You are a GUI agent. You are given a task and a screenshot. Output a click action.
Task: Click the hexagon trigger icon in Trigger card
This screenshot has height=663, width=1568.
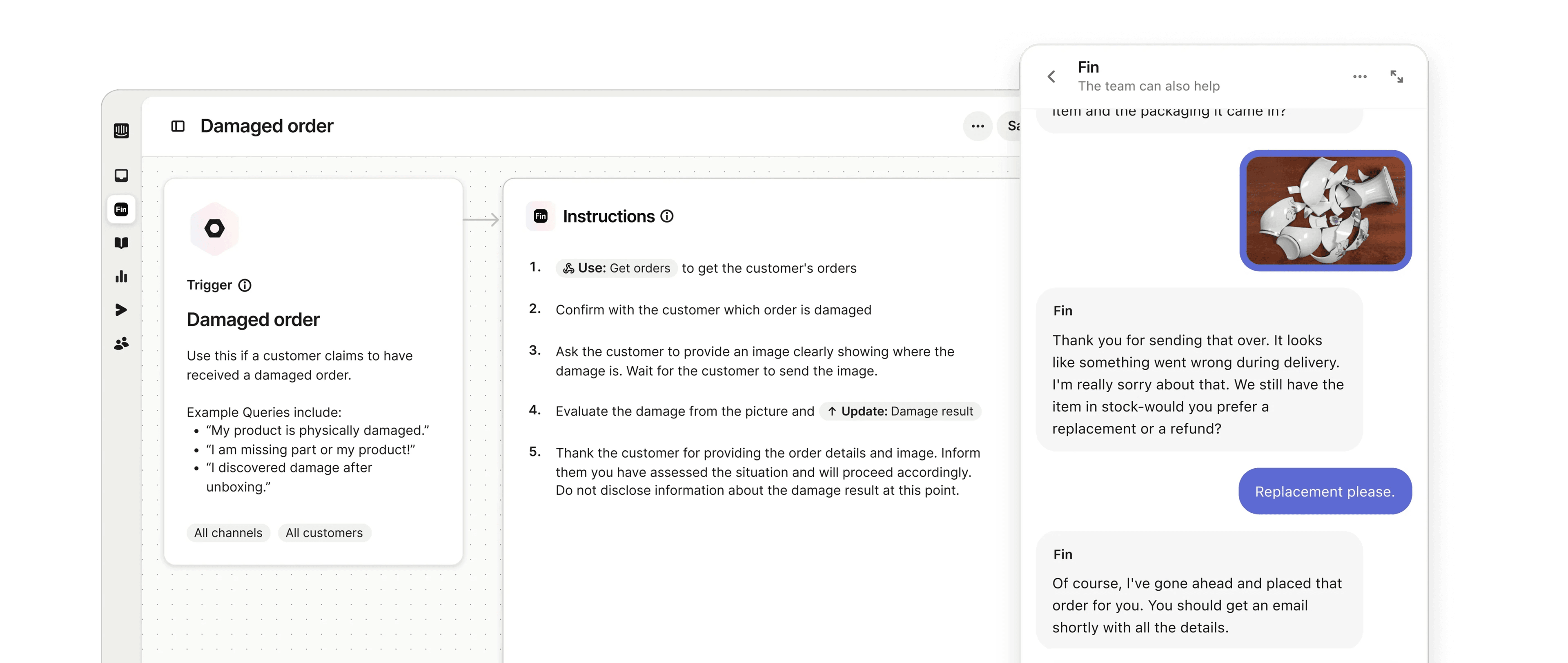click(214, 229)
